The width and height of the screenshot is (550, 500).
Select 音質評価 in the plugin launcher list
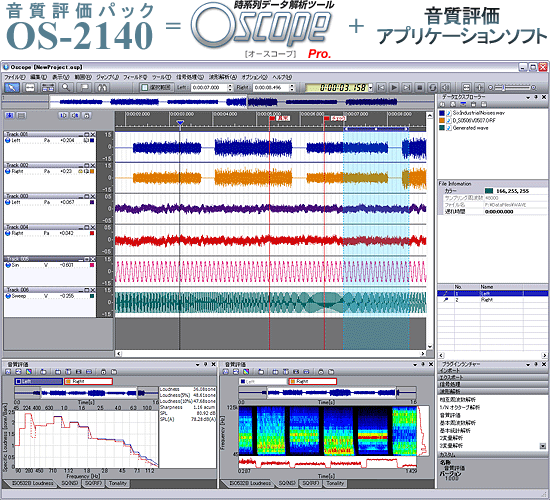coord(450,415)
